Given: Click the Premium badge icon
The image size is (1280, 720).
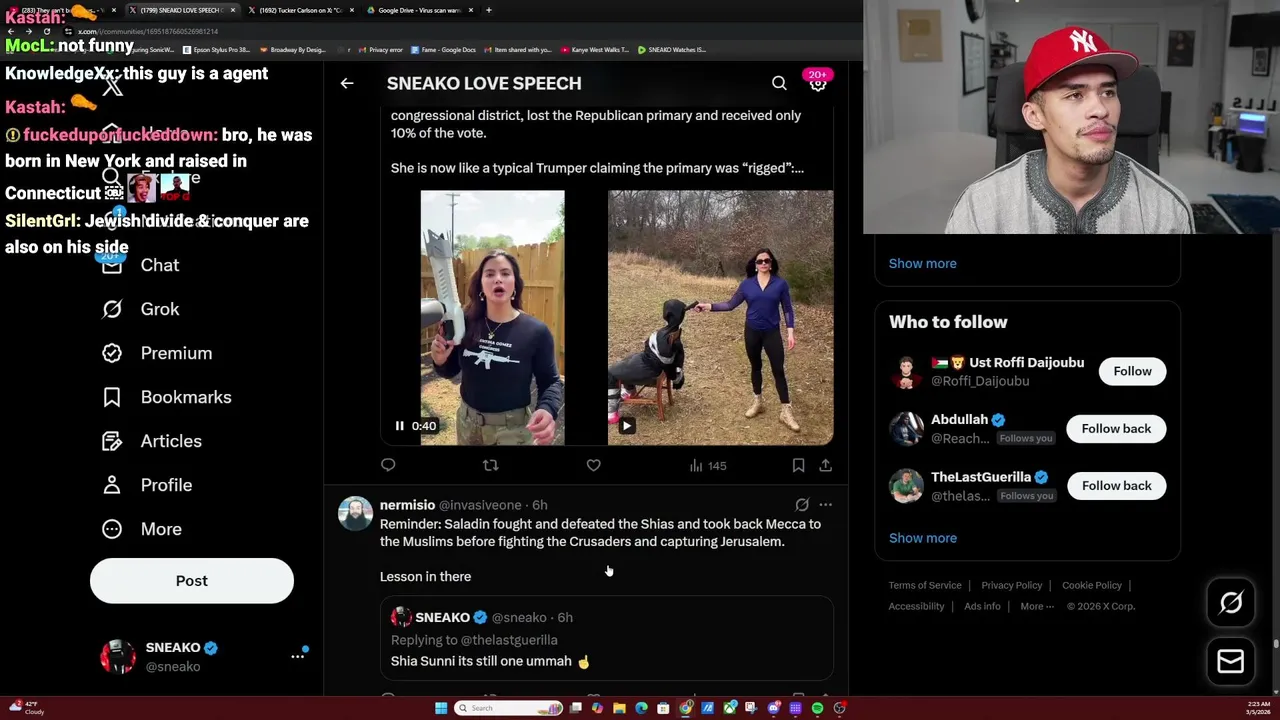Looking at the screenshot, I should [112, 353].
